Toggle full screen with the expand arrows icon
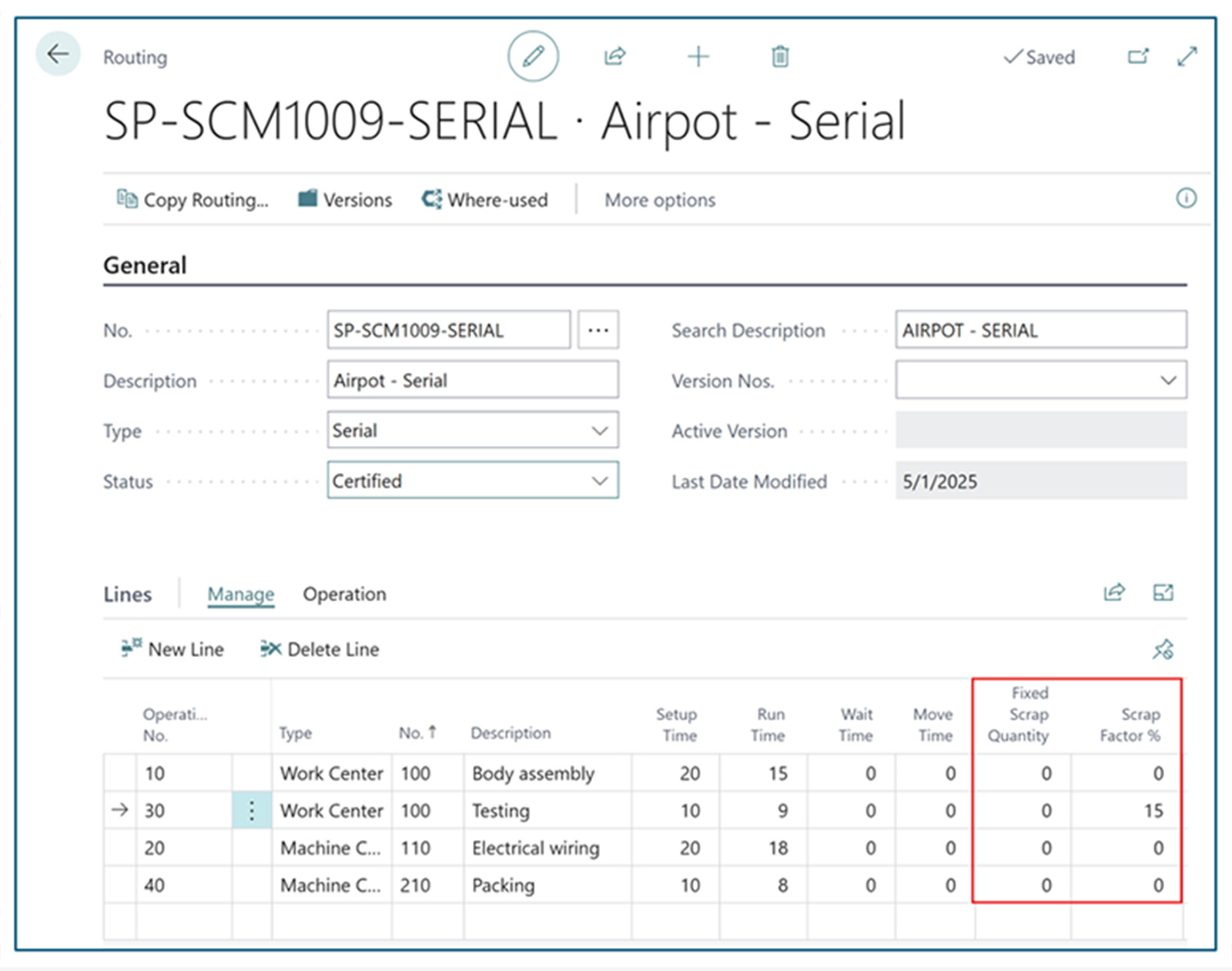Image resolution: width=1232 pixels, height=971 pixels. (1187, 56)
